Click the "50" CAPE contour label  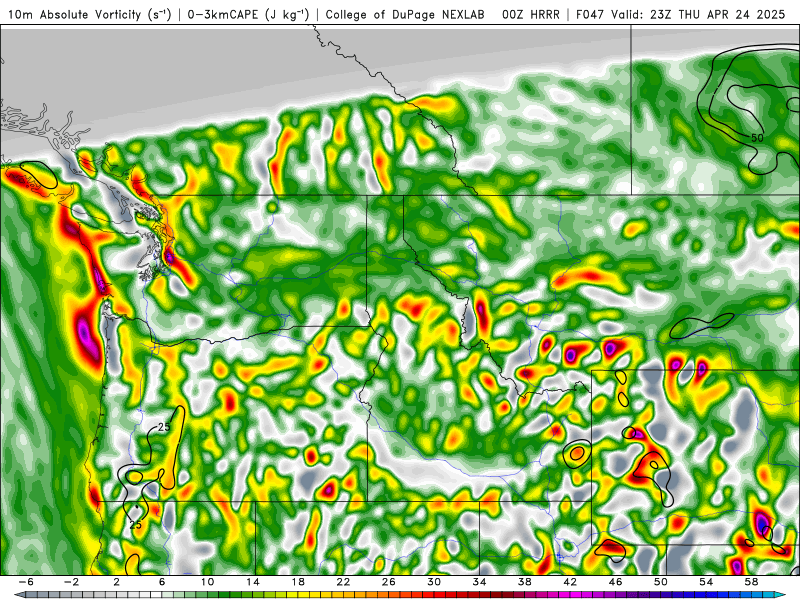tap(757, 138)
